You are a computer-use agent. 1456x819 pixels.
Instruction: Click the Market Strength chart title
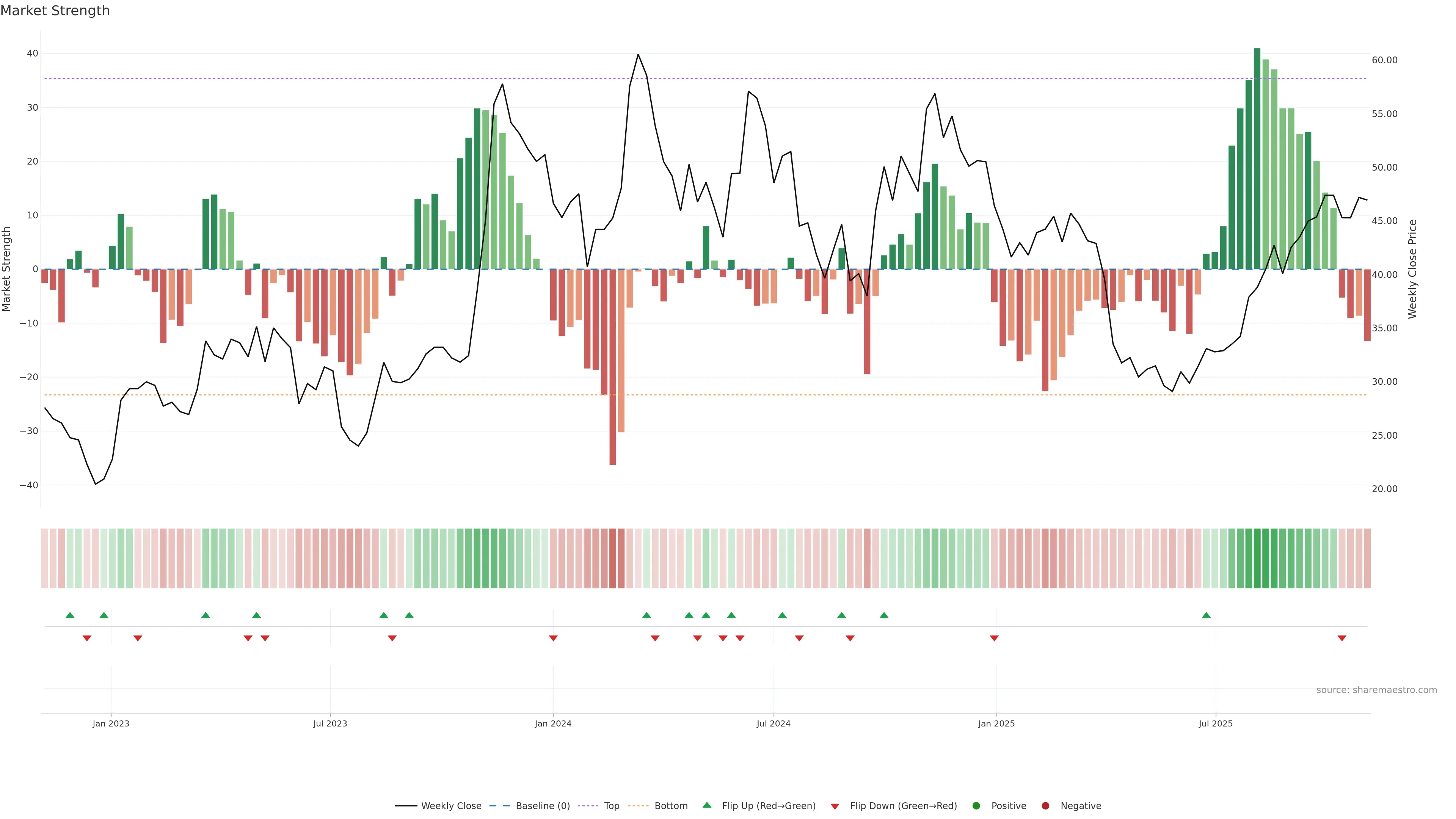point(55,11)
